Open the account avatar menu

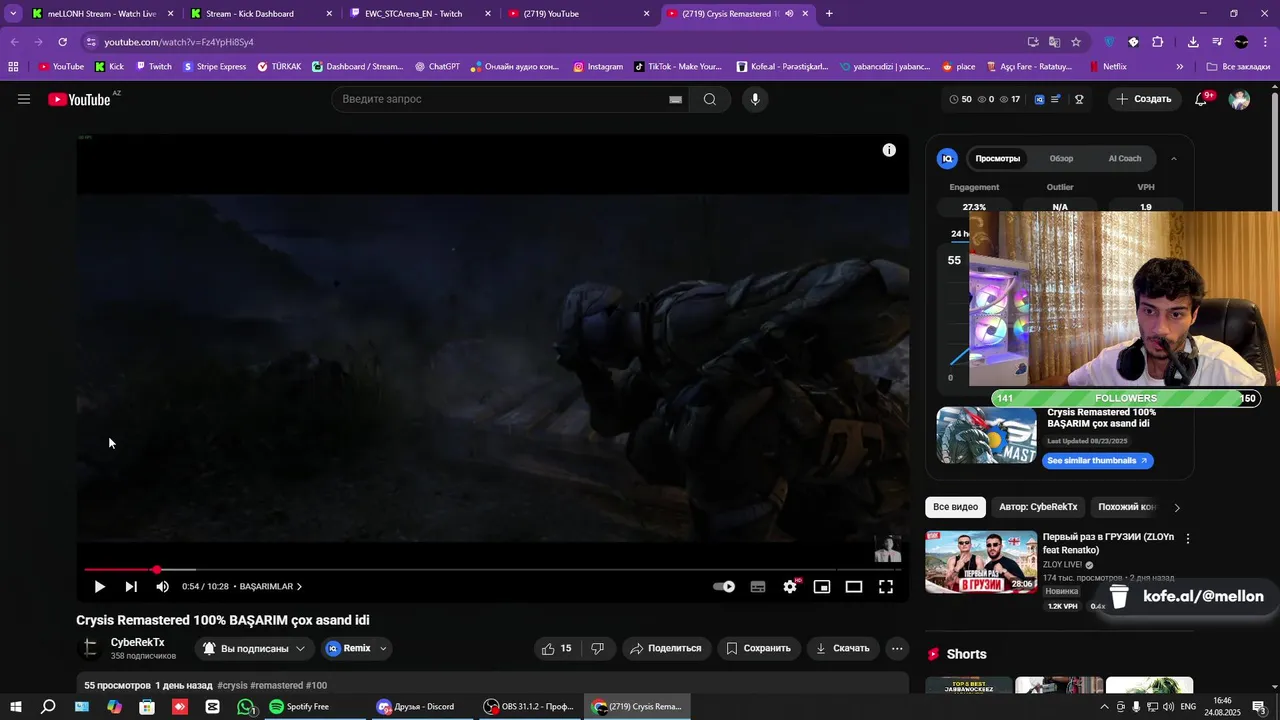point(1239,99)
